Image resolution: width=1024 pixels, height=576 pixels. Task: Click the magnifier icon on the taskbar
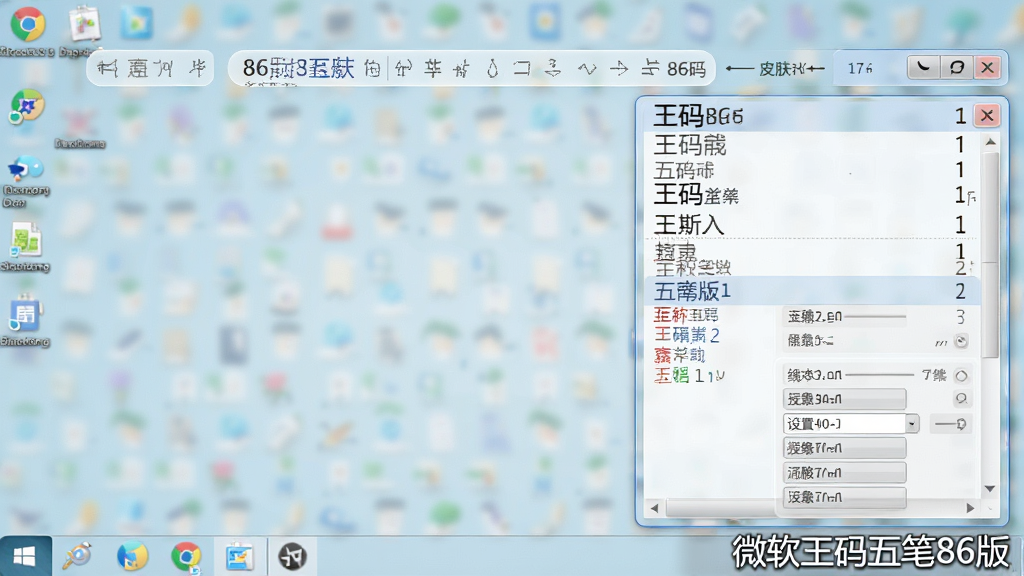pyautogui.click(x=77, y=556)
